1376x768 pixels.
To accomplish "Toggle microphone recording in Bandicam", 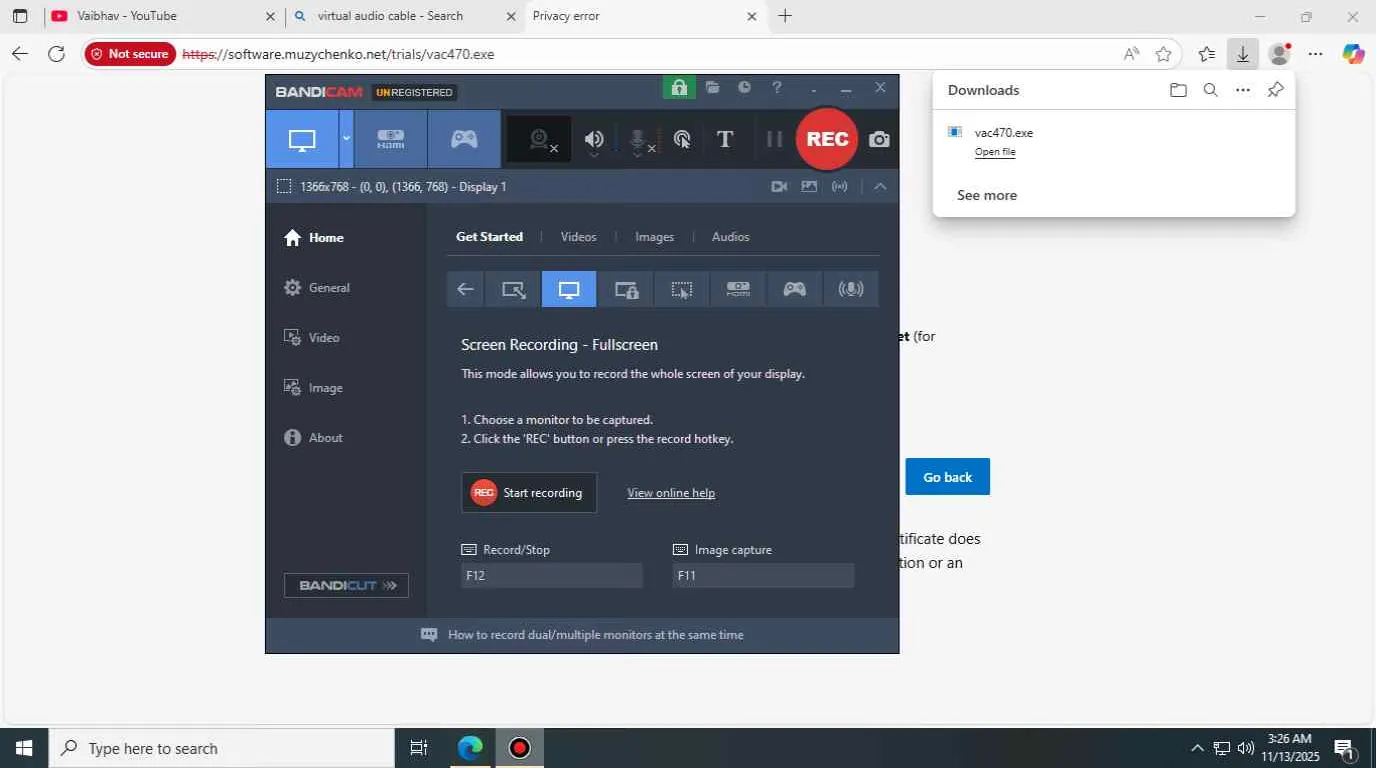I will [638, 140].
